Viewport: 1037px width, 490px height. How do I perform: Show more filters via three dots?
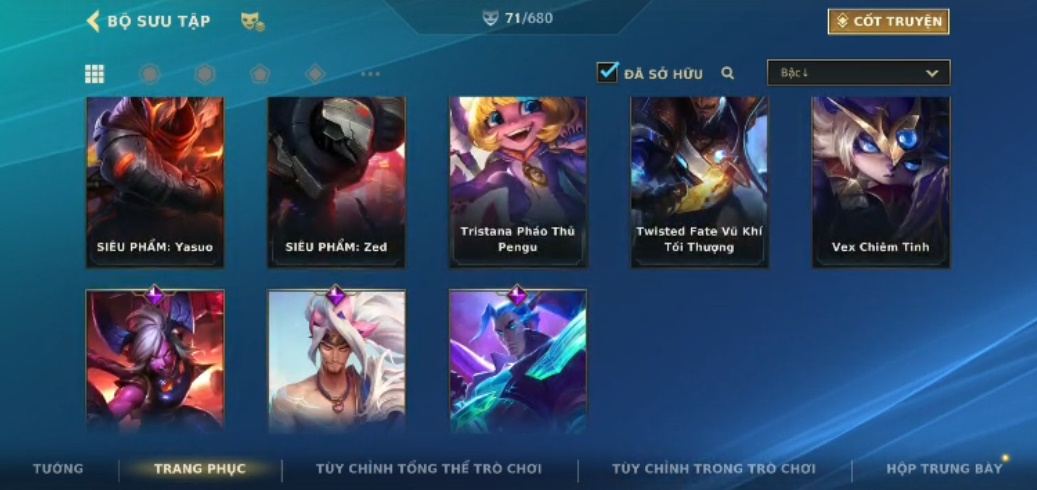pos(370,74)
